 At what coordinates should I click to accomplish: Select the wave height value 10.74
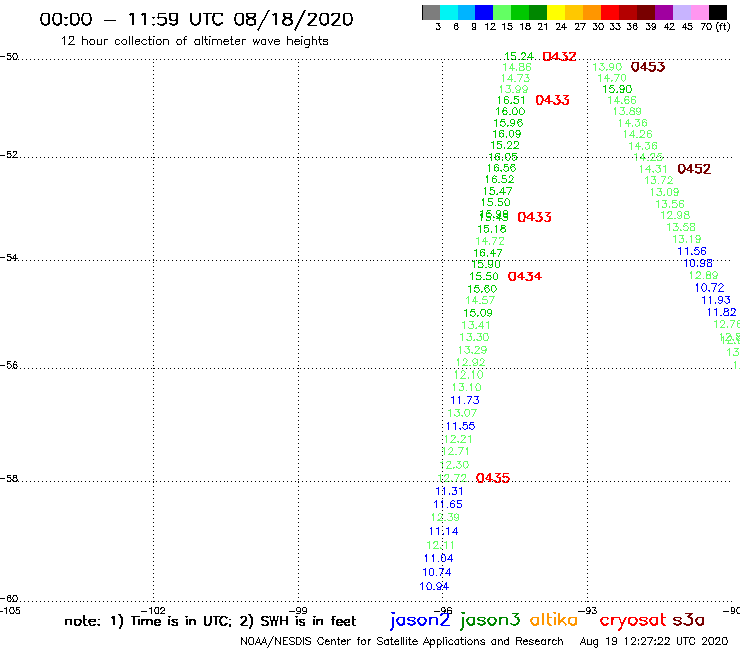(437, 572)
